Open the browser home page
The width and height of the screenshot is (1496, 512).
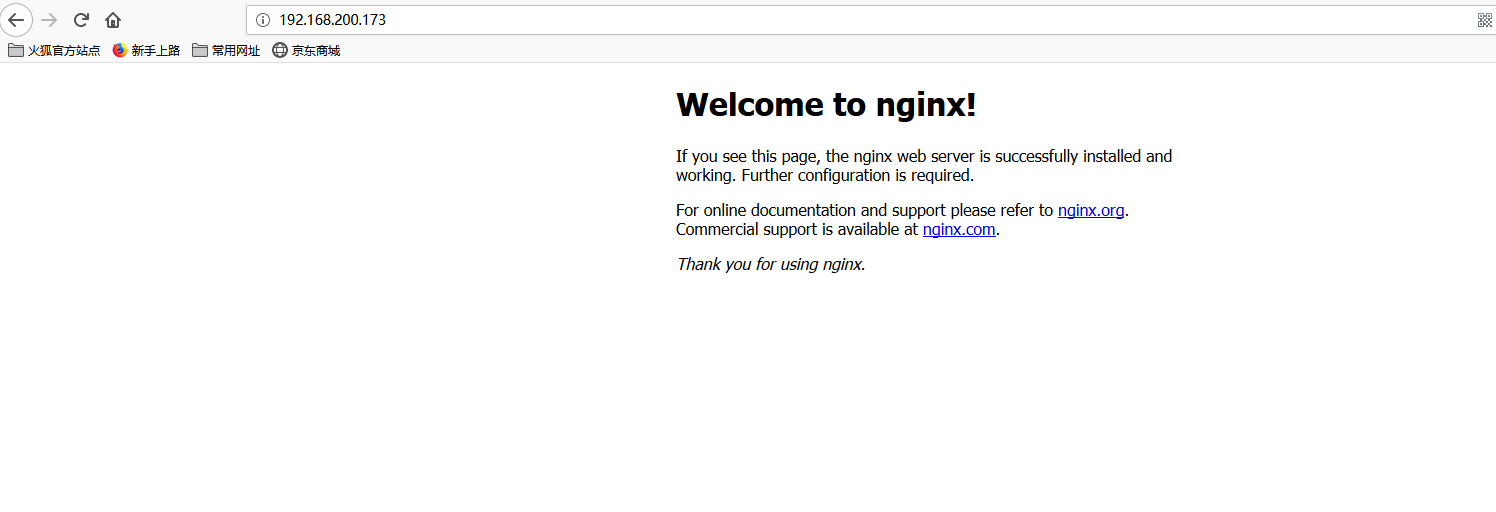coord(113,20)
